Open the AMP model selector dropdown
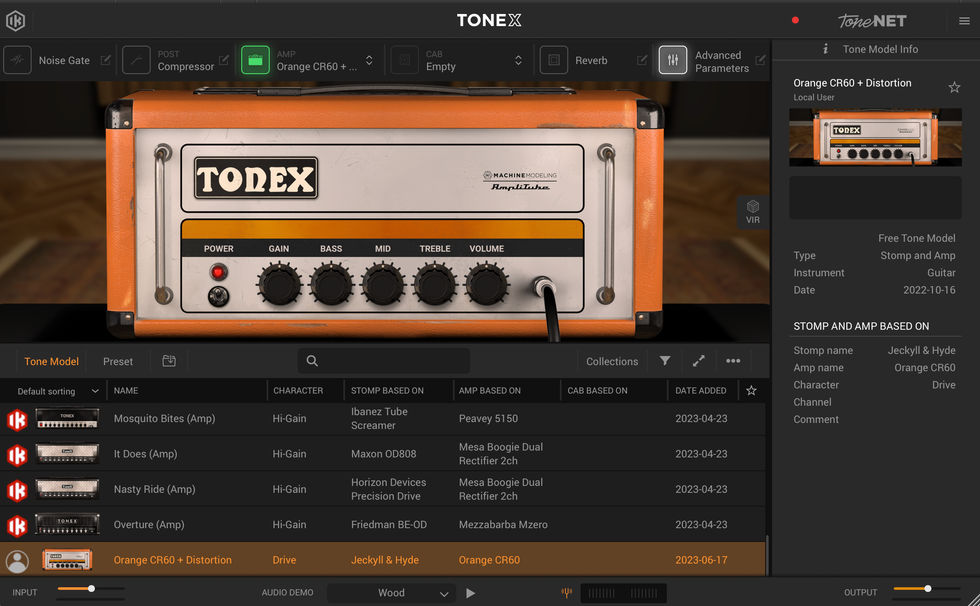The height and width of the screenshot is (606, 980). pos(369,61)
